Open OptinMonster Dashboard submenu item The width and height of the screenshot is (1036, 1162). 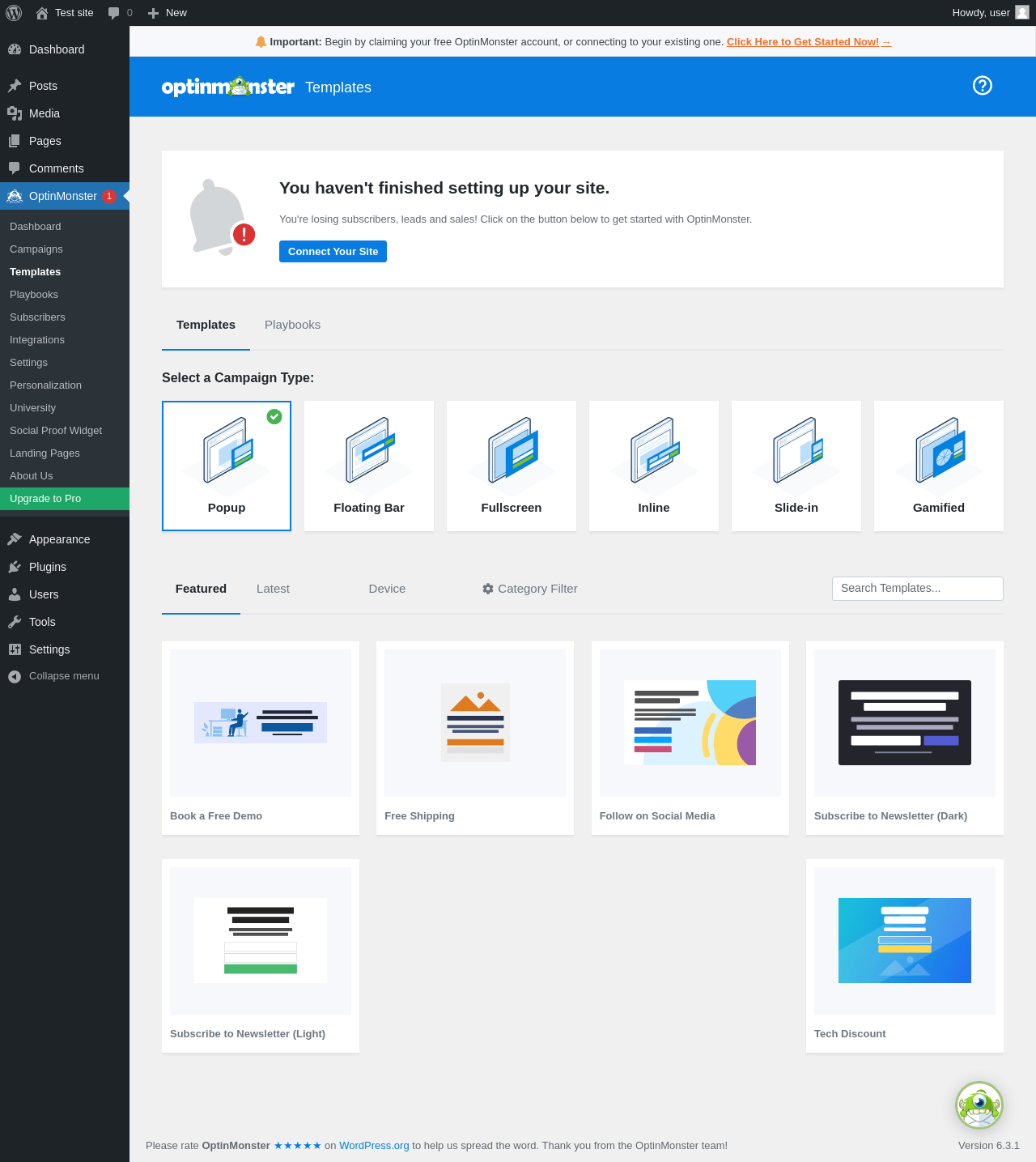[36, 227]
